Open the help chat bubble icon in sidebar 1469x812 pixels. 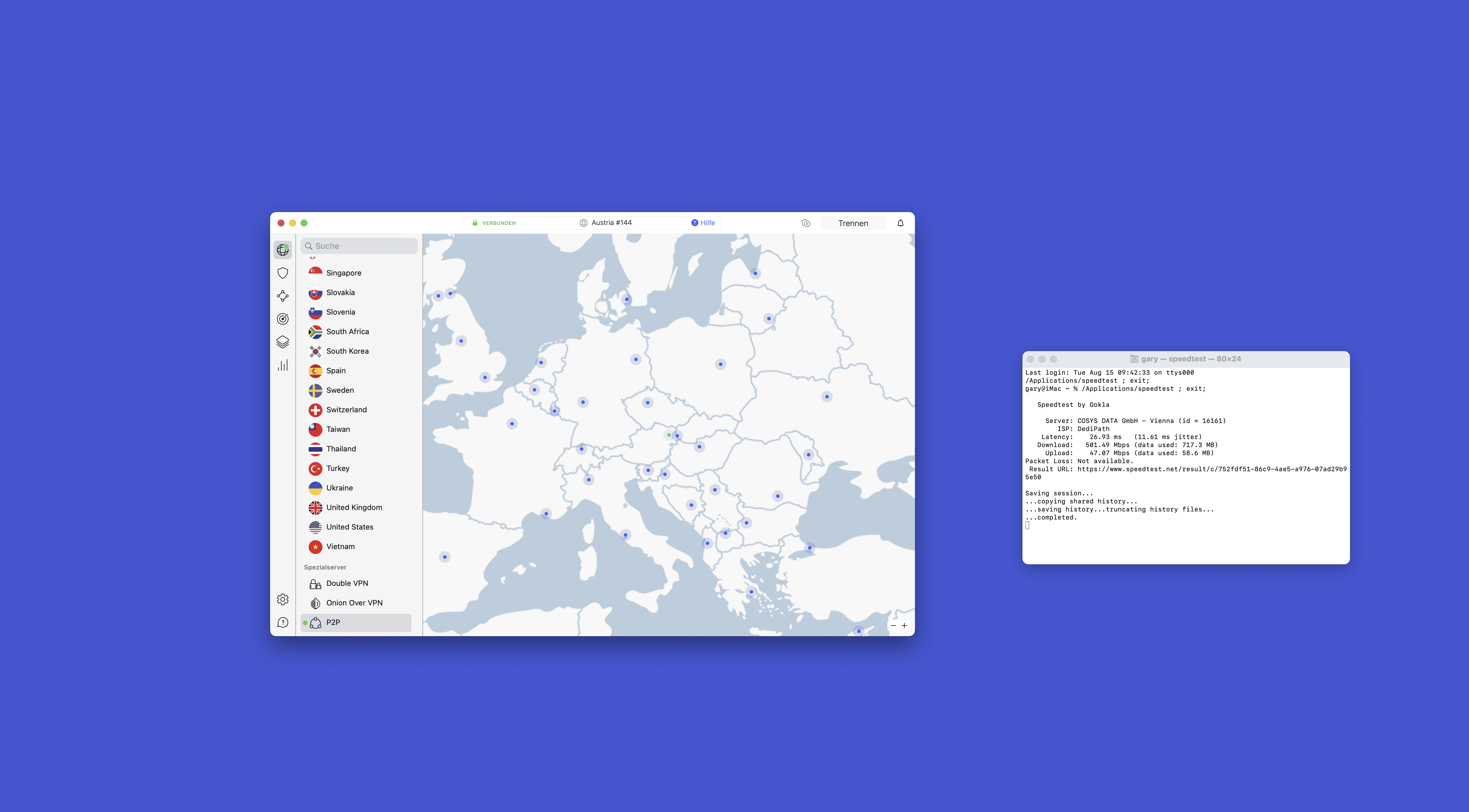click(283, 622)
